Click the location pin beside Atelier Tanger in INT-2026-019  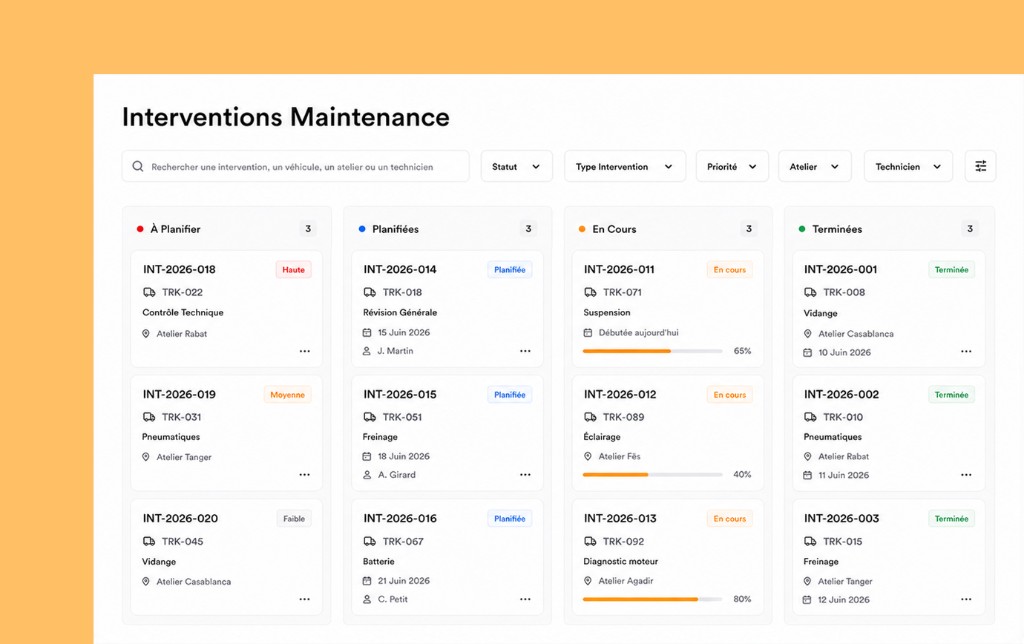(146, 457)
